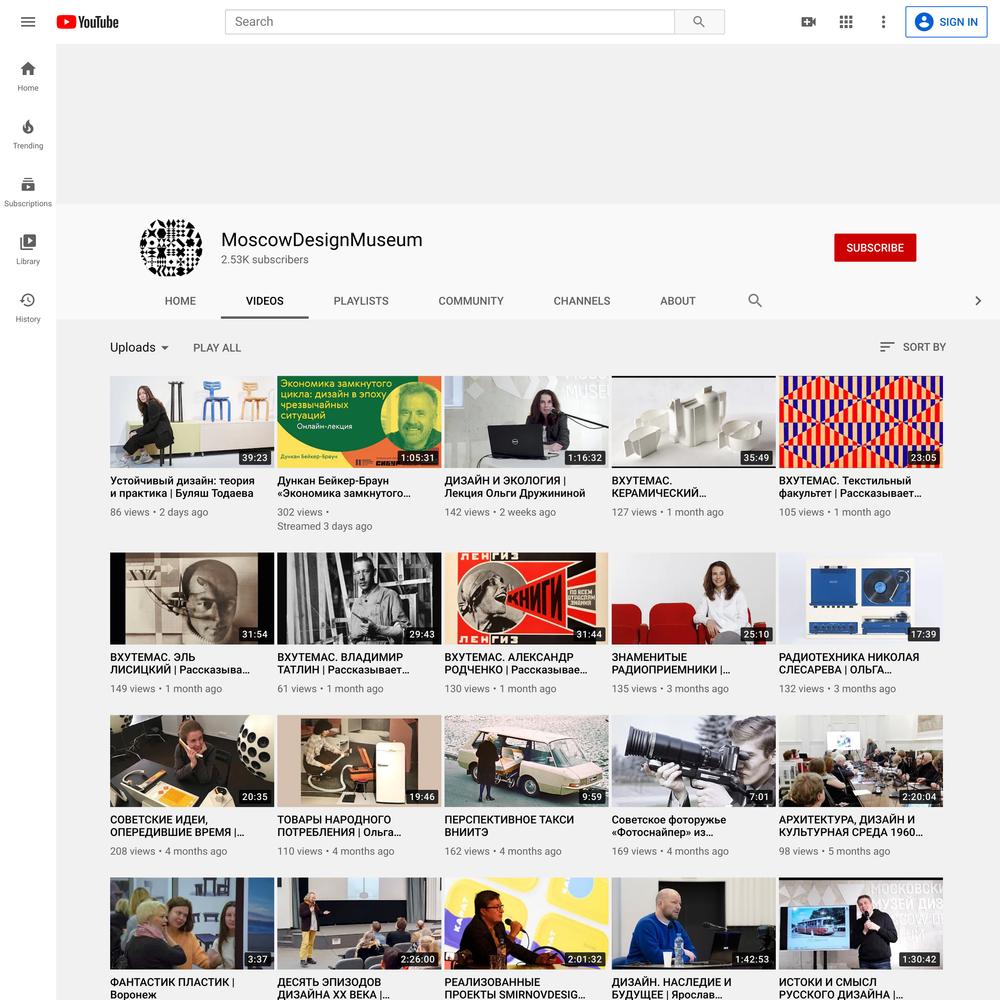1000x1000 pixels.
Task: Play the 39:23 colorful stools thumbnail
Action: point(192,422)
